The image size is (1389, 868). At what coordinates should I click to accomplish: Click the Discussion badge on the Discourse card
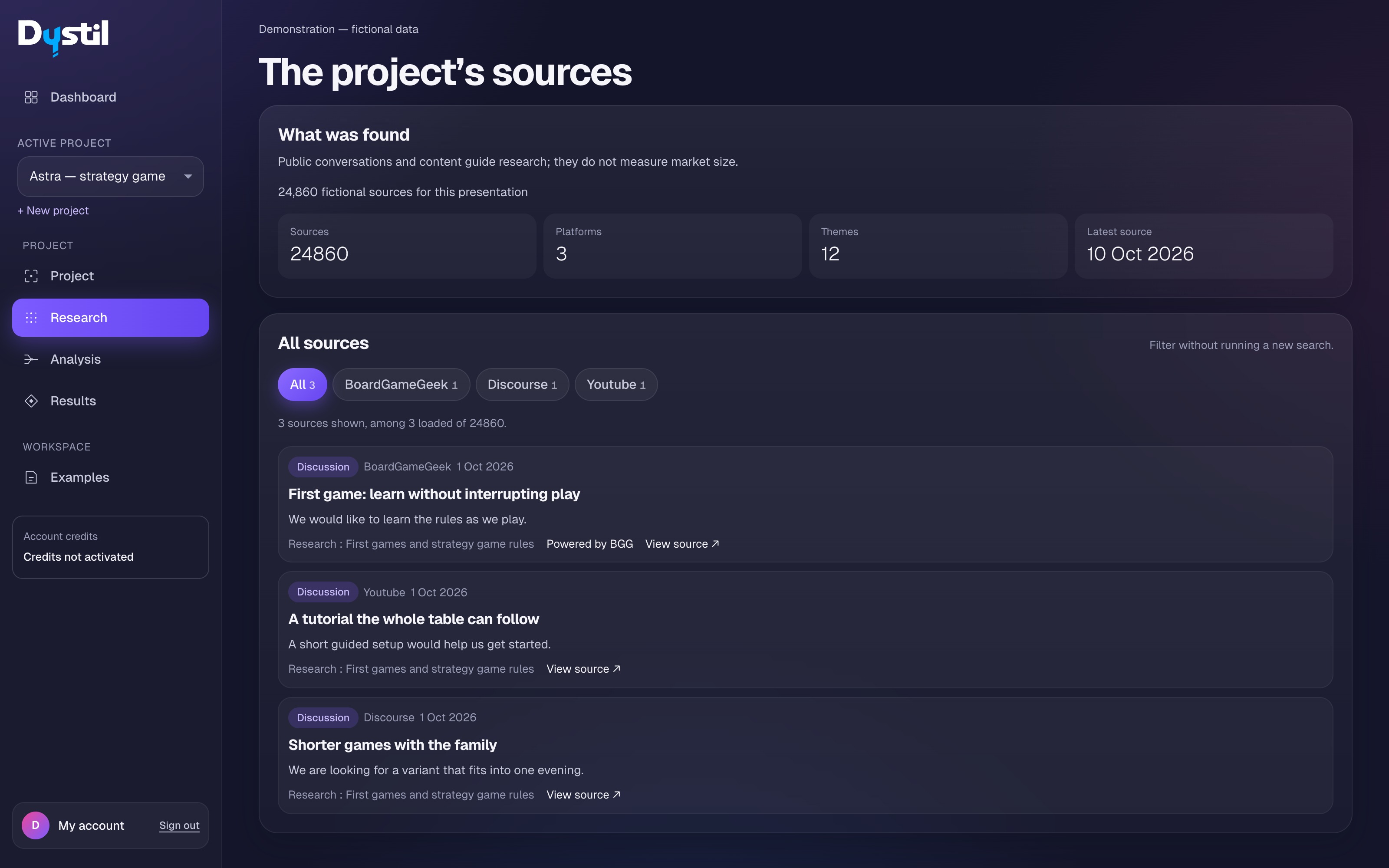tap(323, 717)
